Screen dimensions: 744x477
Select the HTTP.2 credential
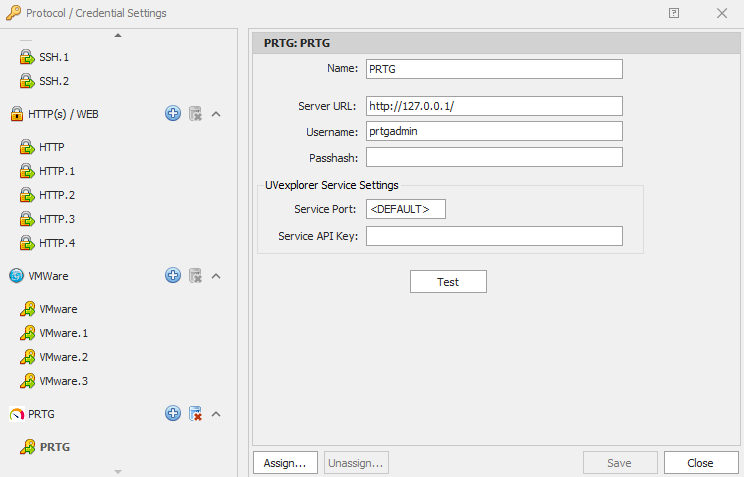tap(57, 195)
